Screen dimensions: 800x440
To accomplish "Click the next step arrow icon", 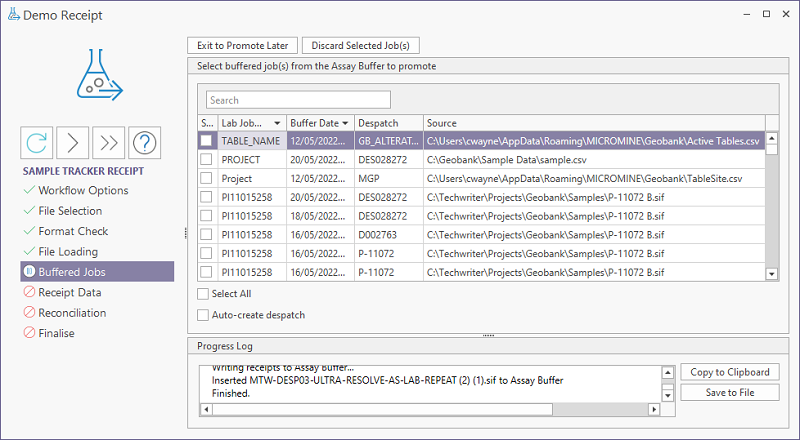I will pos(72,143).
